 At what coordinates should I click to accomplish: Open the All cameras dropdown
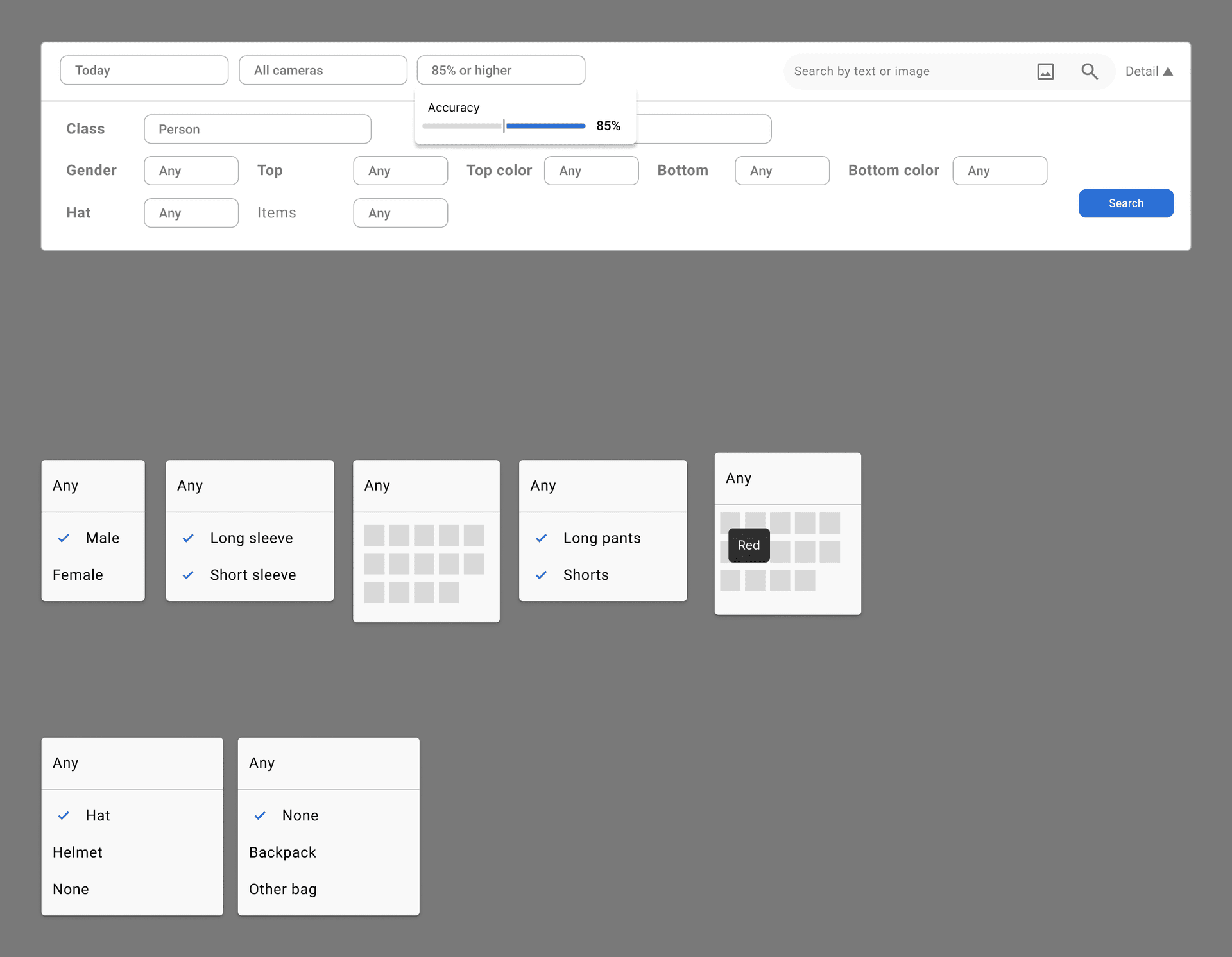[x=323, y=71]
